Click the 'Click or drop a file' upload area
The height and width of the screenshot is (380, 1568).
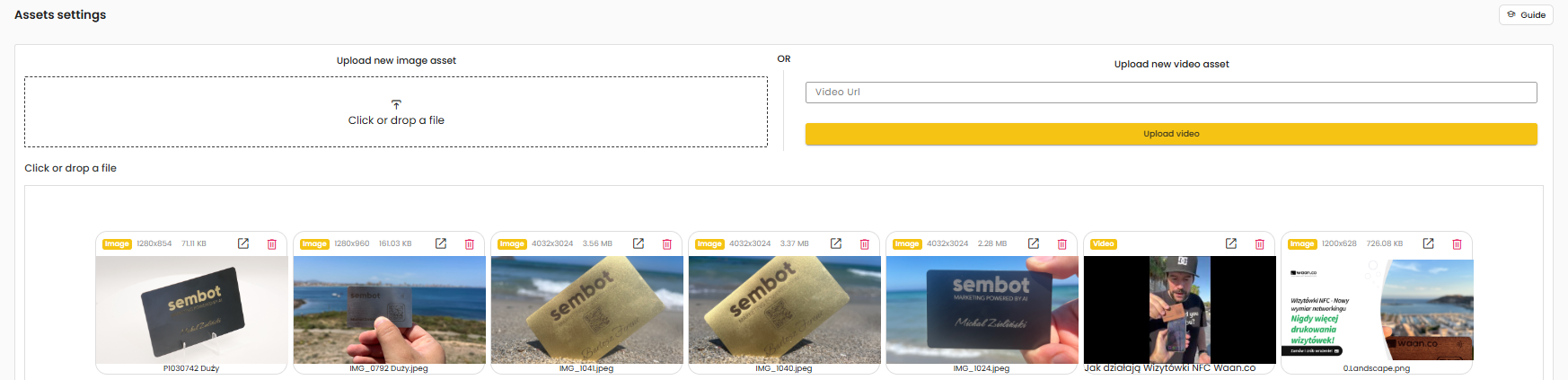[x=396, y=112]
